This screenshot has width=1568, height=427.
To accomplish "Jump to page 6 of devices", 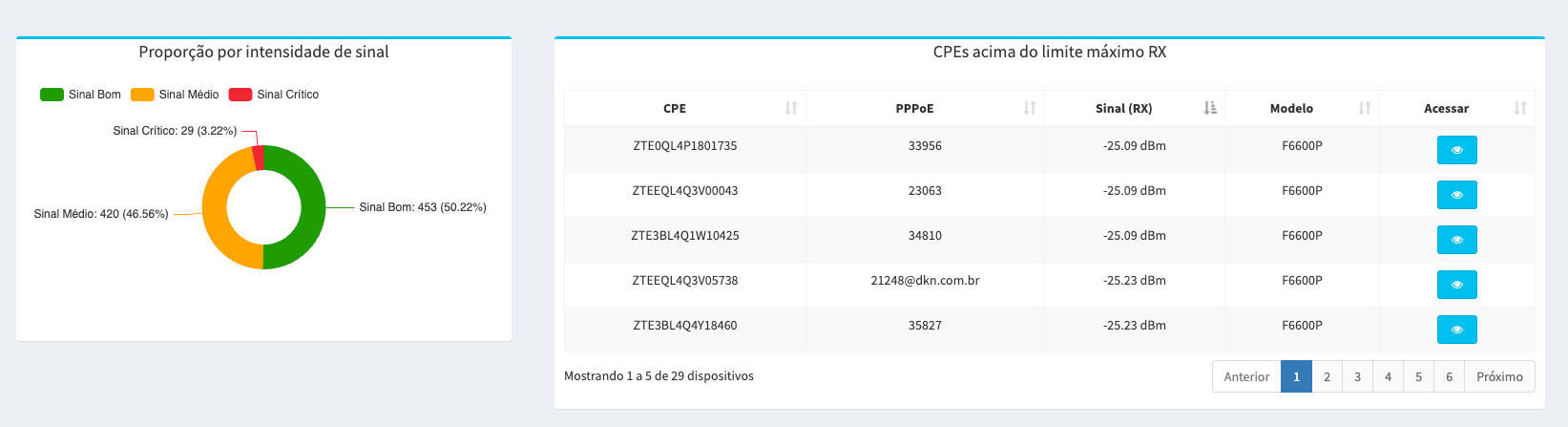I will click(x=1449, y=376).
